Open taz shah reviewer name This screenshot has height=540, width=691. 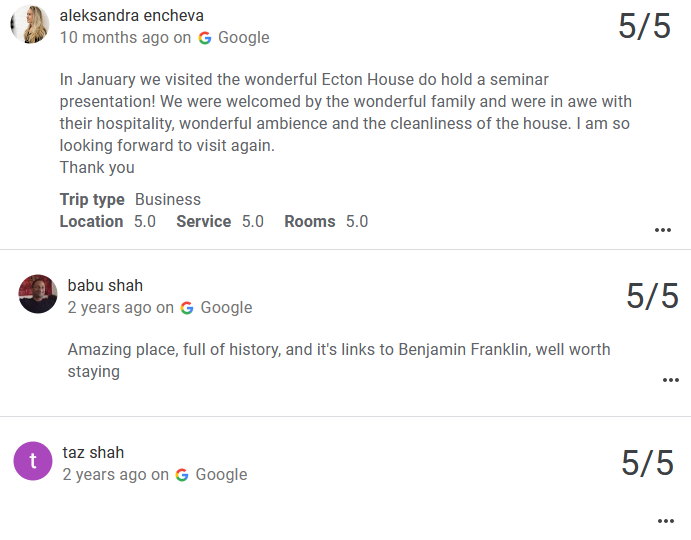pyautogui.click(x=93, y=453)
